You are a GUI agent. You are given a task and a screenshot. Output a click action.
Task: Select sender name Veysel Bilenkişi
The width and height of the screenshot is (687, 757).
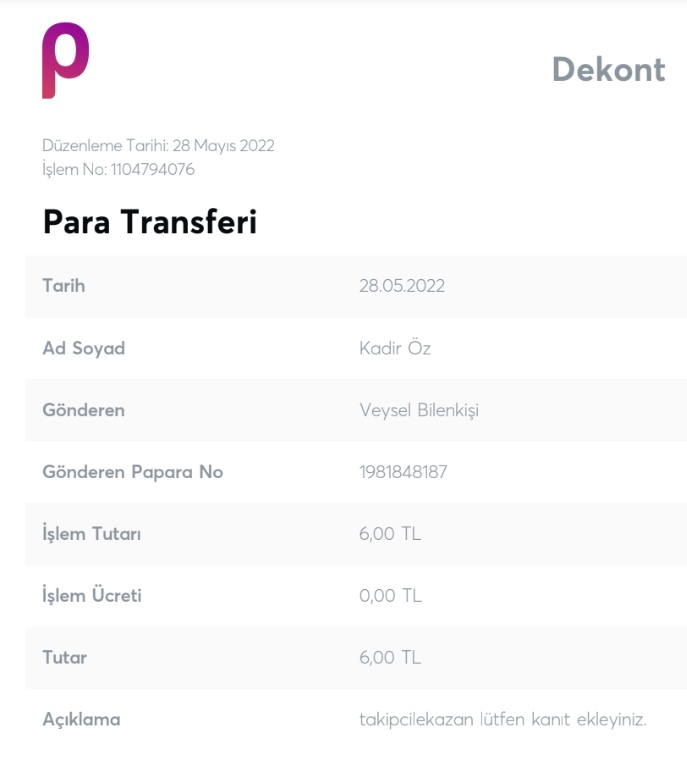419,411
